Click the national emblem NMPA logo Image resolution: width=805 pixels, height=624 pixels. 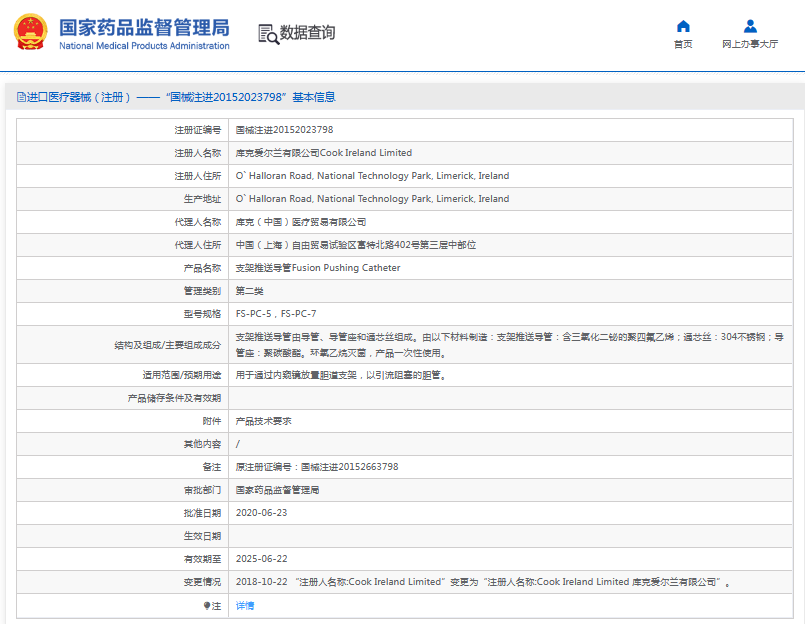[x=30, y=31]
